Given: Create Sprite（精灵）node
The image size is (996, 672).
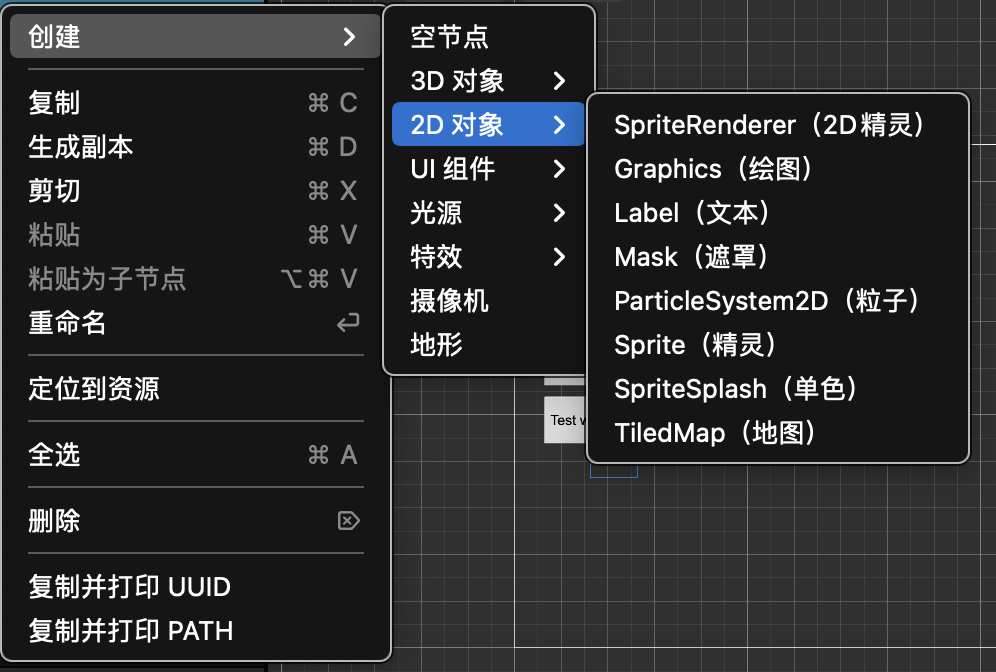Looking at the screenshot, I should 778,345.
